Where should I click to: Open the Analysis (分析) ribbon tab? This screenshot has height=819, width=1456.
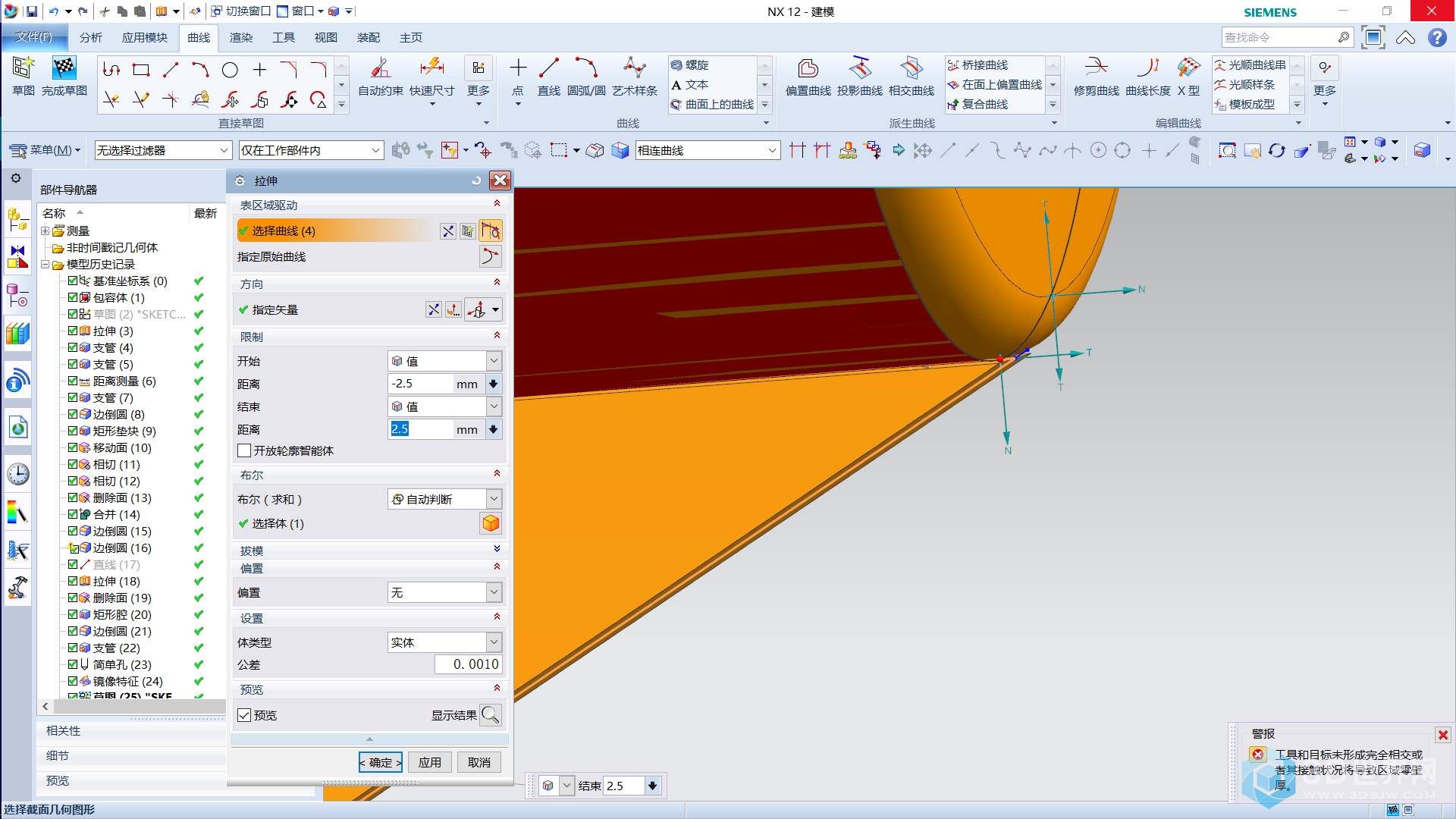90,37
